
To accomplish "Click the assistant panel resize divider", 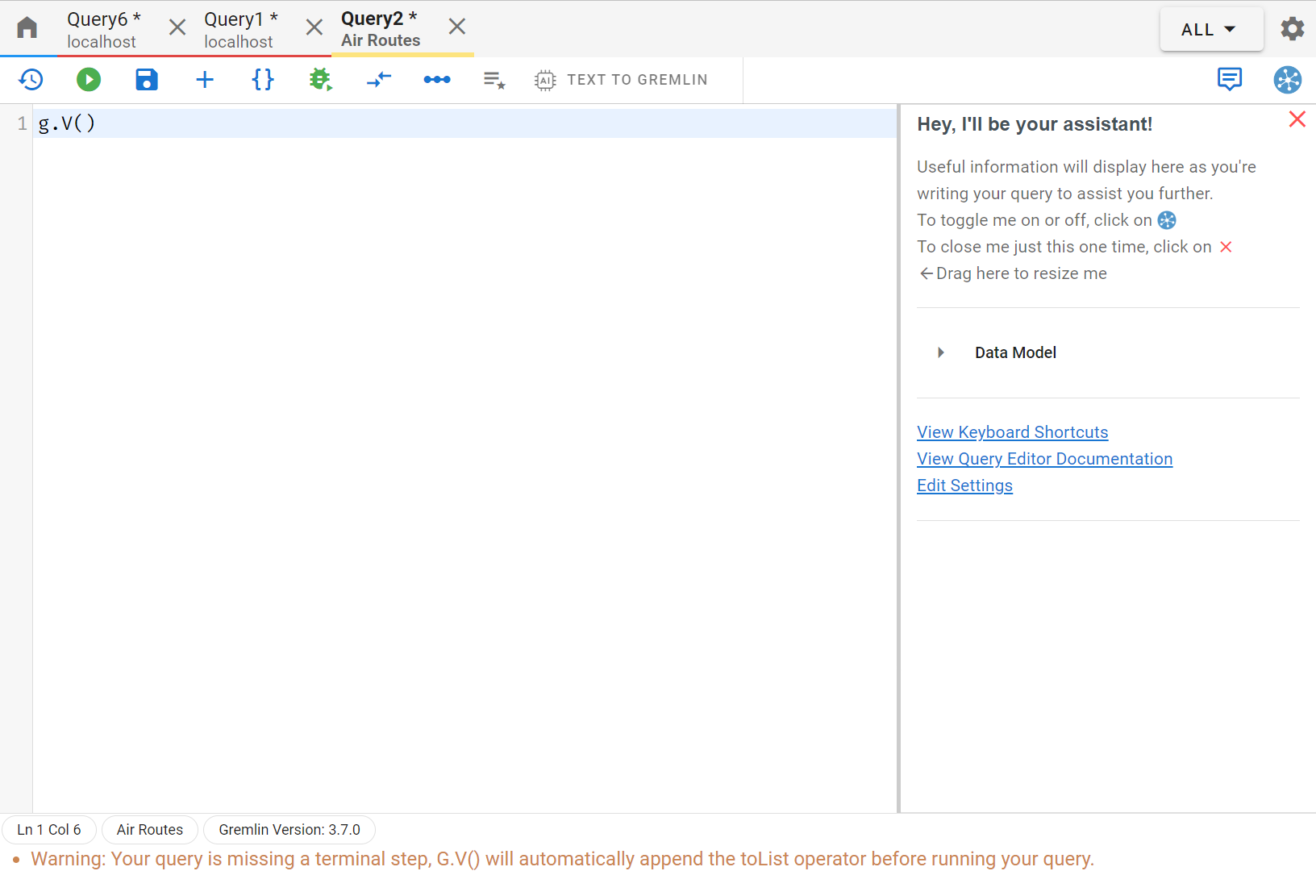I will [898, 458].
